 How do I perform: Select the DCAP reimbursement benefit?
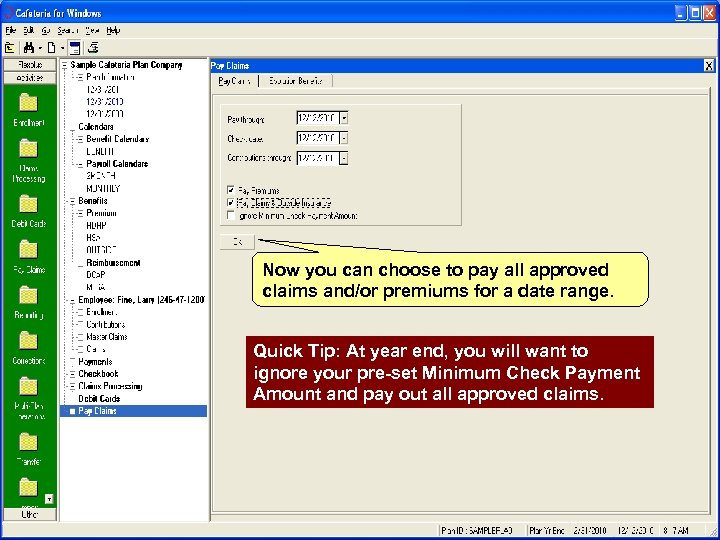[x=96, y=275]
